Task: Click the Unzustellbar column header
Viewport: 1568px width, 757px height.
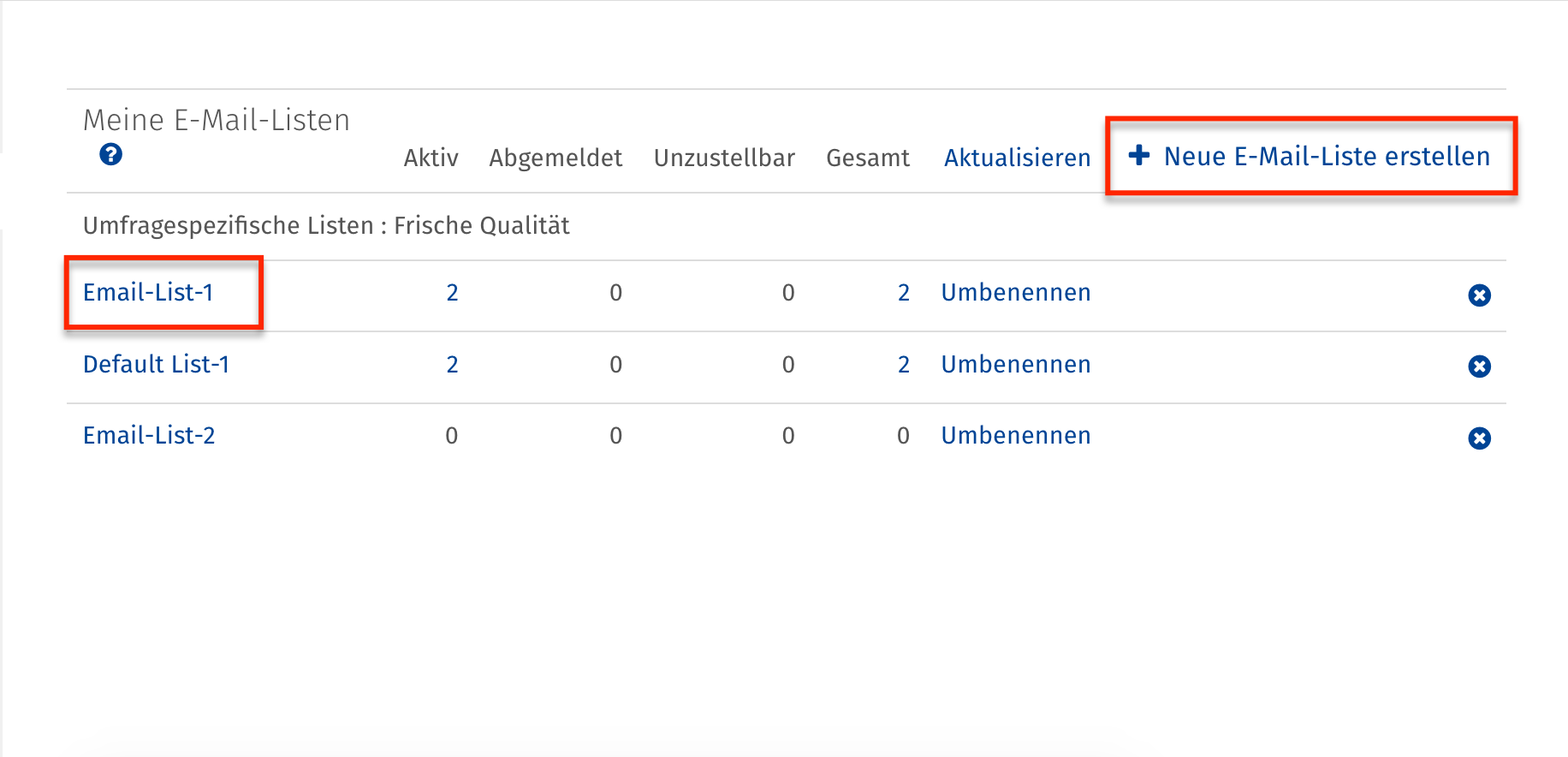Action: point(724,158)
